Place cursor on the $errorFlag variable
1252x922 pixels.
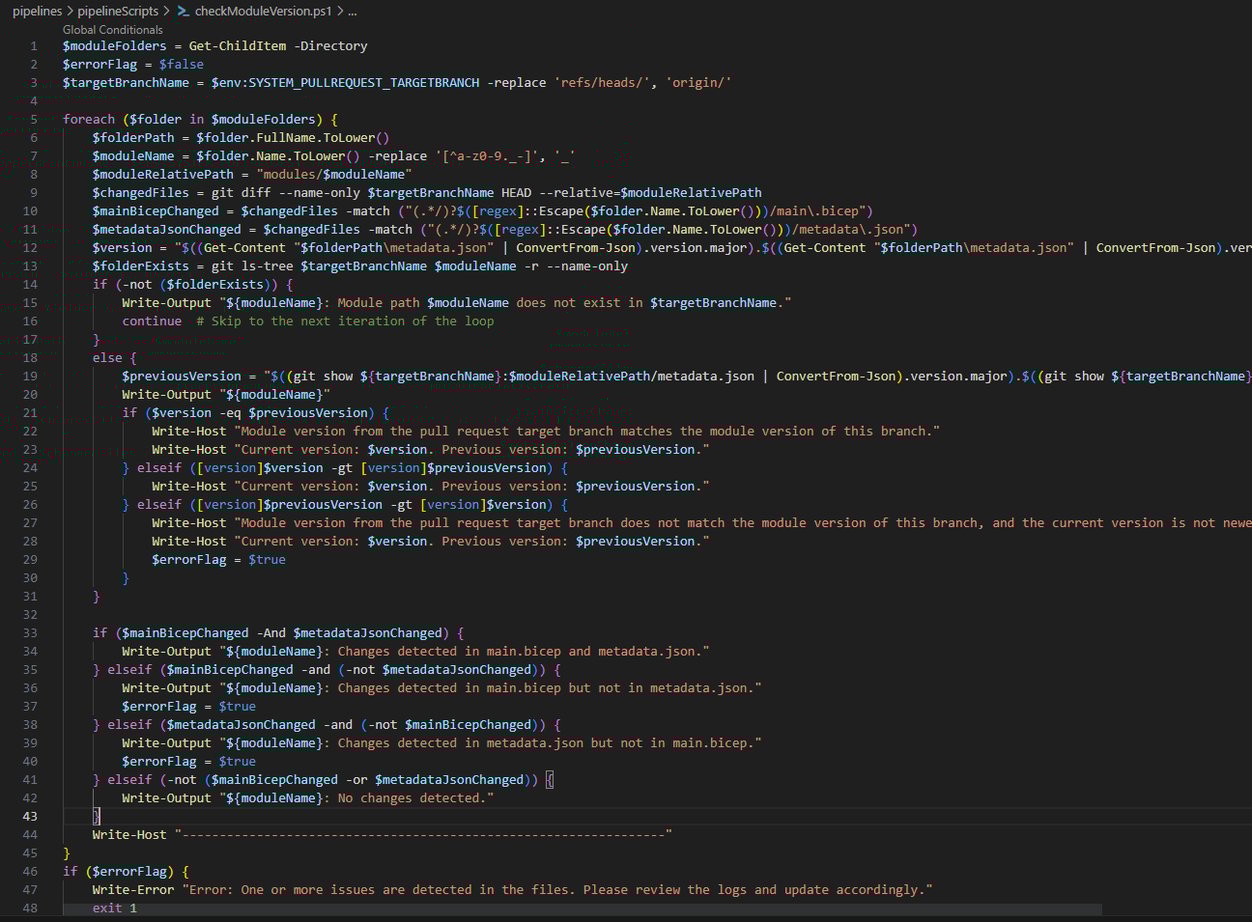click(100, 63)
